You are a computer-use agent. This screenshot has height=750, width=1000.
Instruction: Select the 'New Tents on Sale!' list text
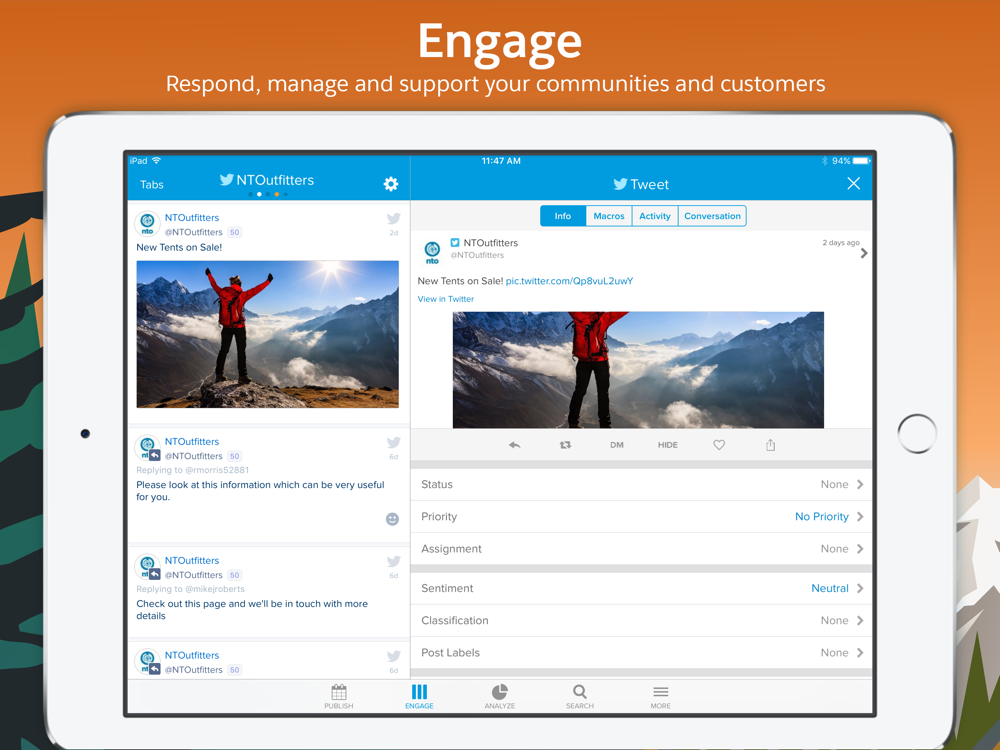coord(179,247)
